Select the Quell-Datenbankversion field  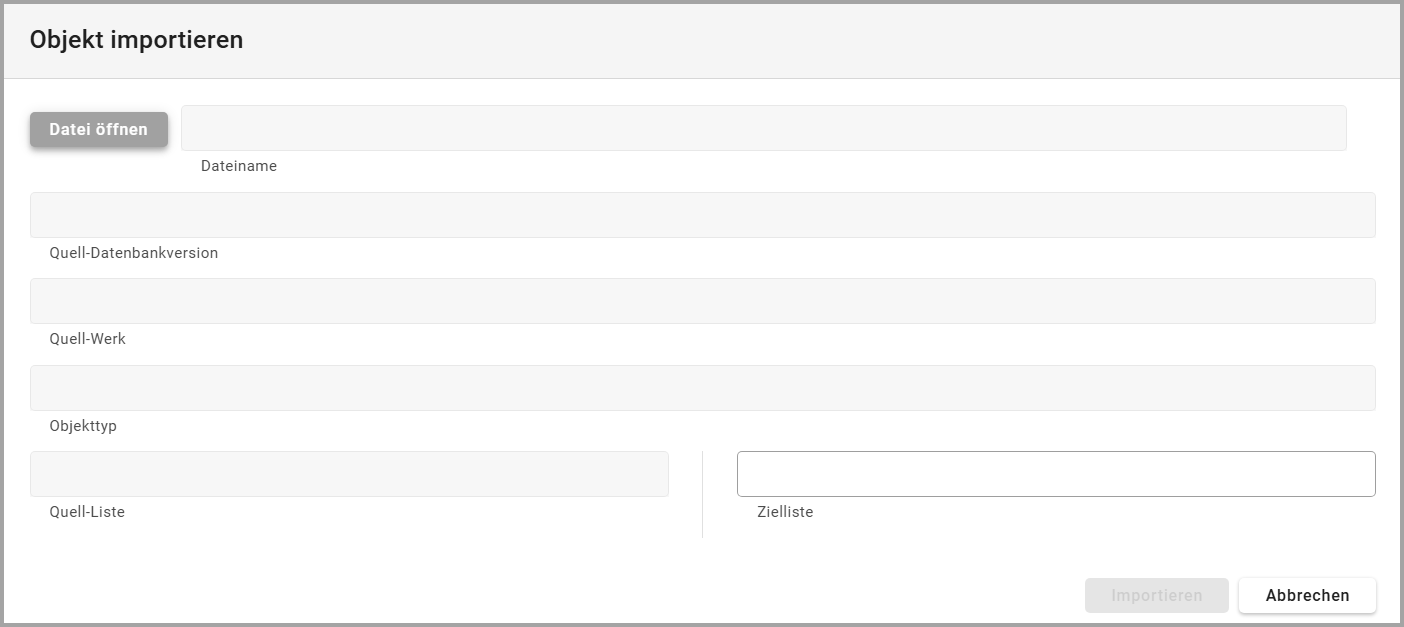click(x=702, y=215)
